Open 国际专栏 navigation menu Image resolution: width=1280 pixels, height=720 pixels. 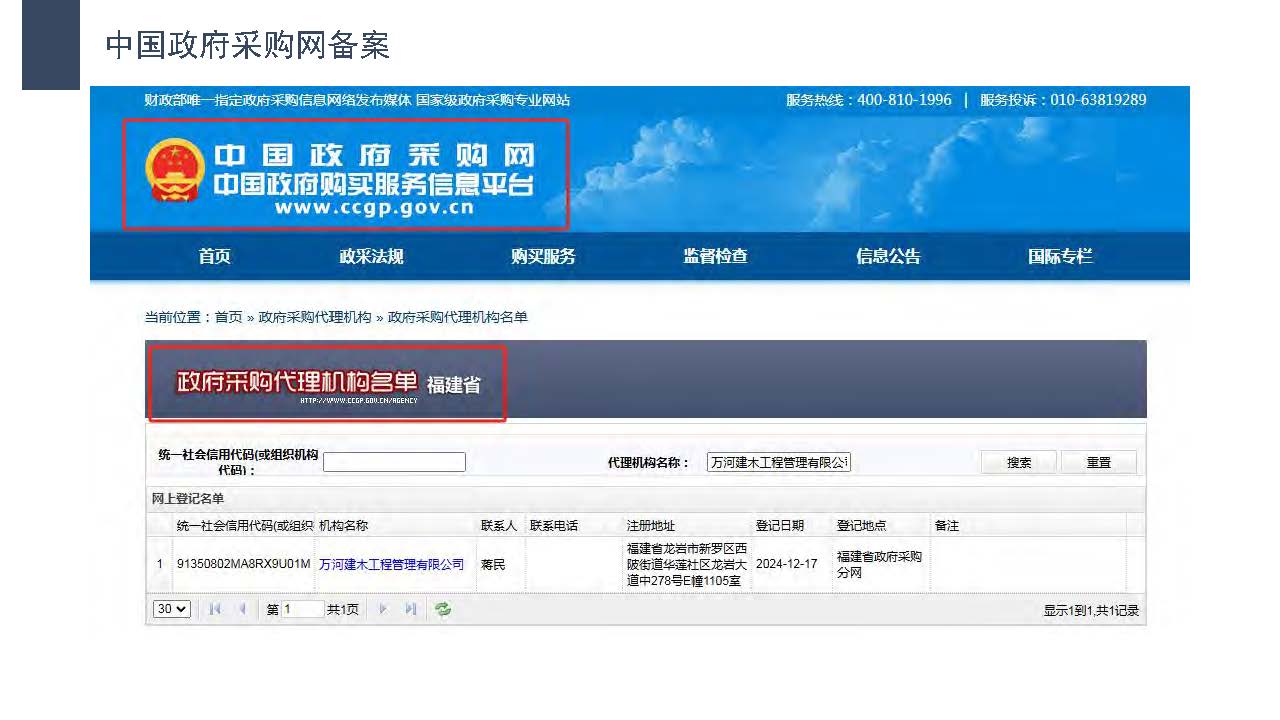(1060, 257)
